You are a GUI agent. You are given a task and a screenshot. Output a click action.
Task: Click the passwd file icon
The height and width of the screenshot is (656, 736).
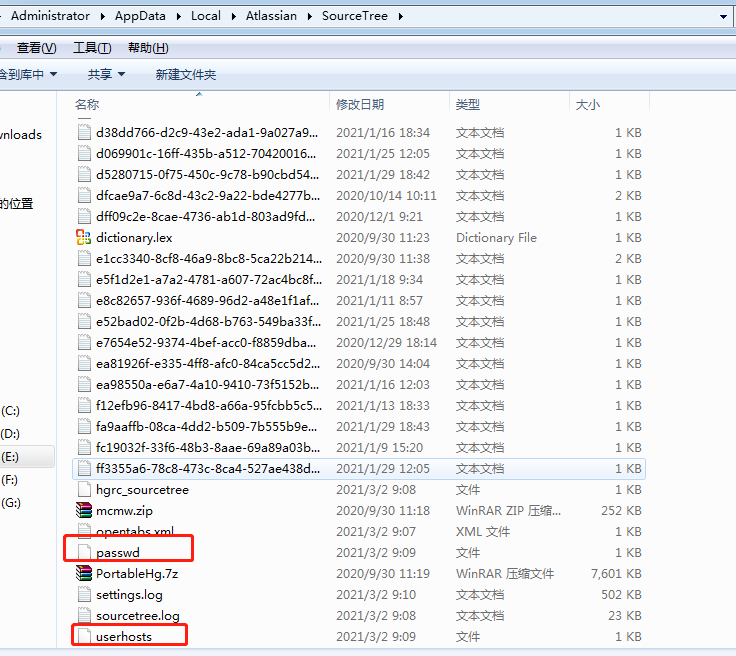(84, 552)
